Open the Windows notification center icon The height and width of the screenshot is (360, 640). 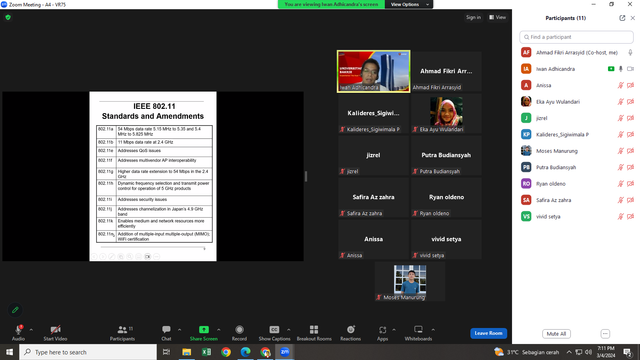628,352
